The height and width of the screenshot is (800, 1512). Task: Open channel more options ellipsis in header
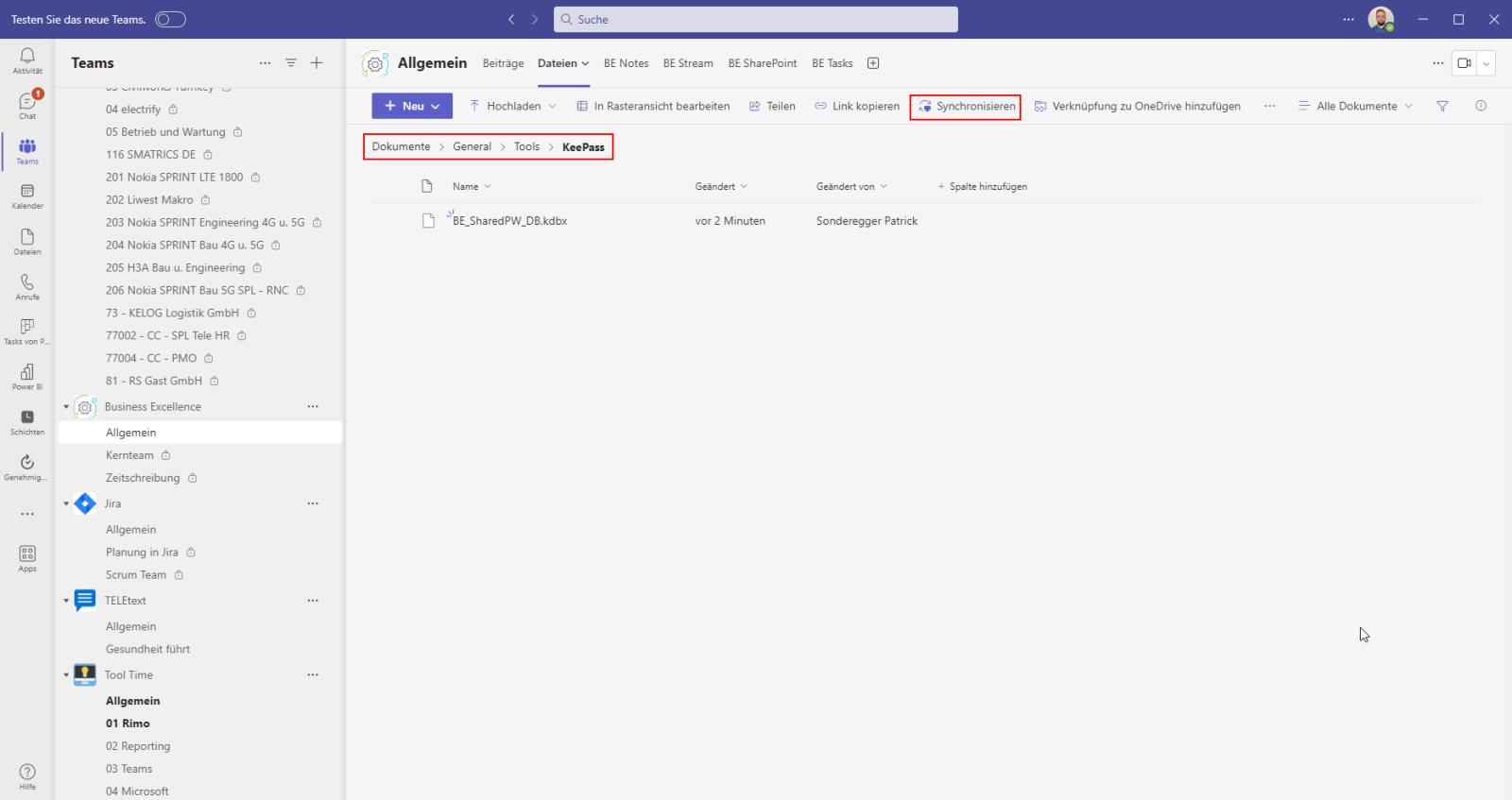point(1438,63)
